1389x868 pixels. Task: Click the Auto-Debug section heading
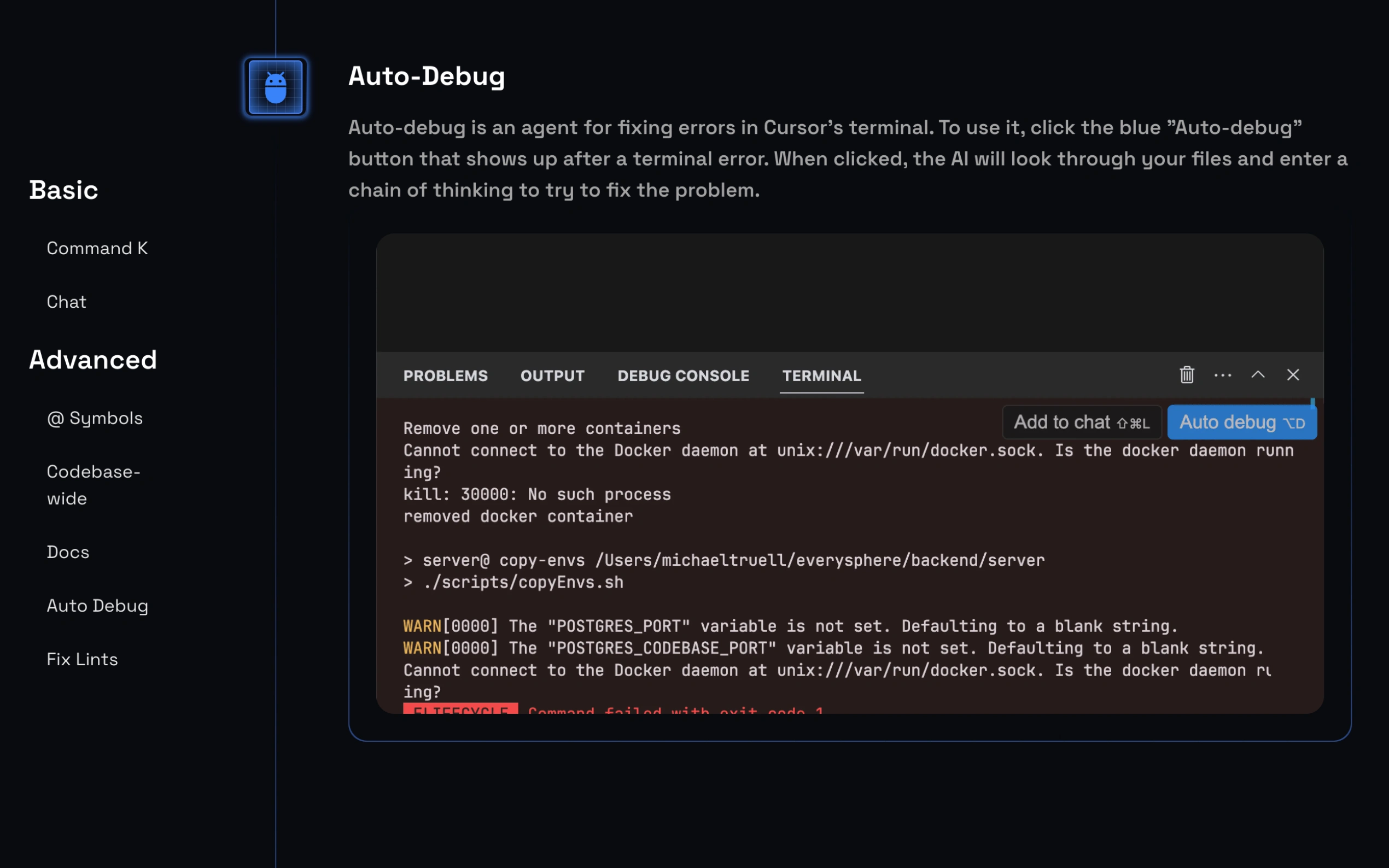(426, 77)
